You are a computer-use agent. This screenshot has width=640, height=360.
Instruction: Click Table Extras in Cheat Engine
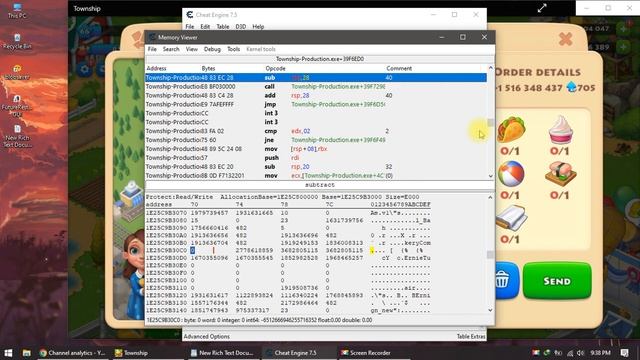tap(471, 336)
